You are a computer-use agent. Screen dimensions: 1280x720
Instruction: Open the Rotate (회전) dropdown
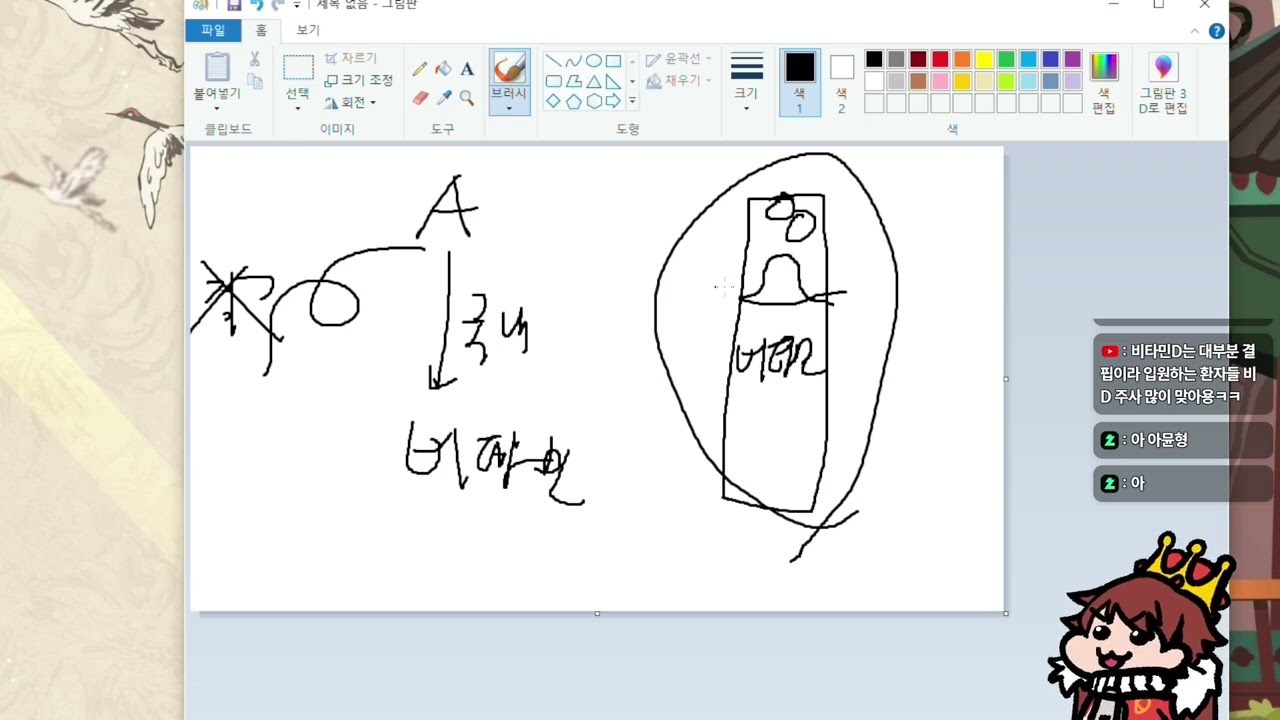point(351,102)
